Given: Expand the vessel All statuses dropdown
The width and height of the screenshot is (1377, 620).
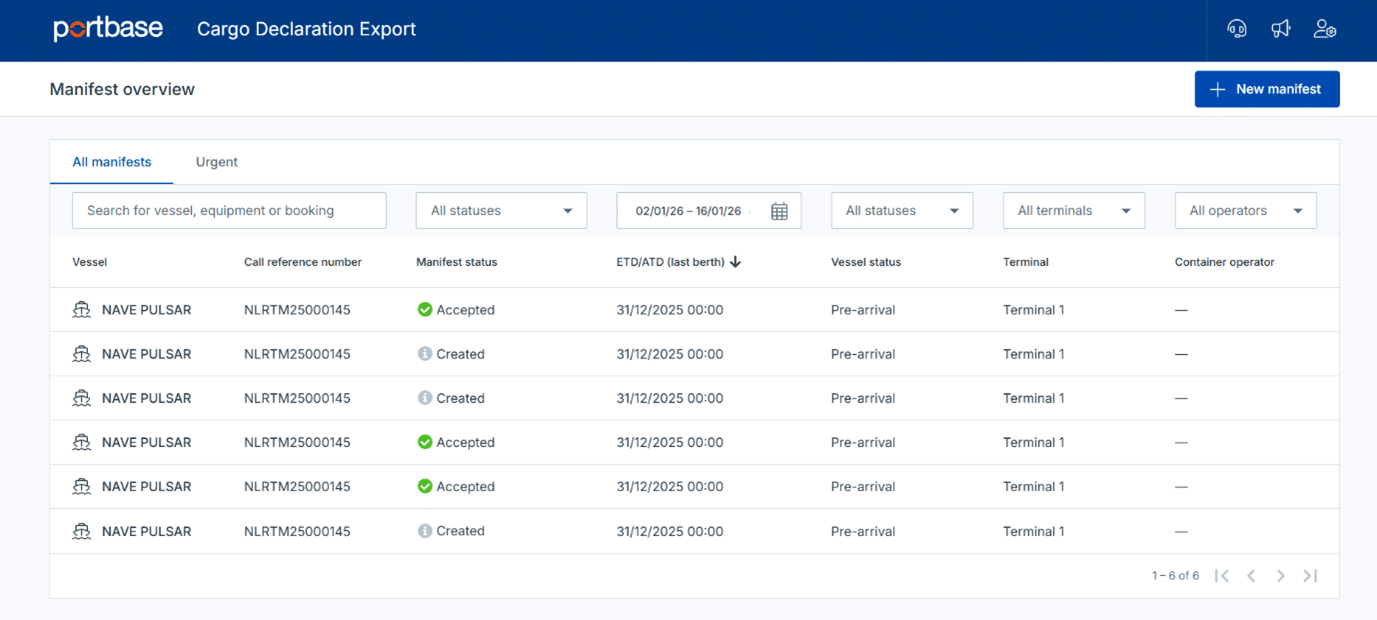Looking at the screenshot, I should 901,211.
